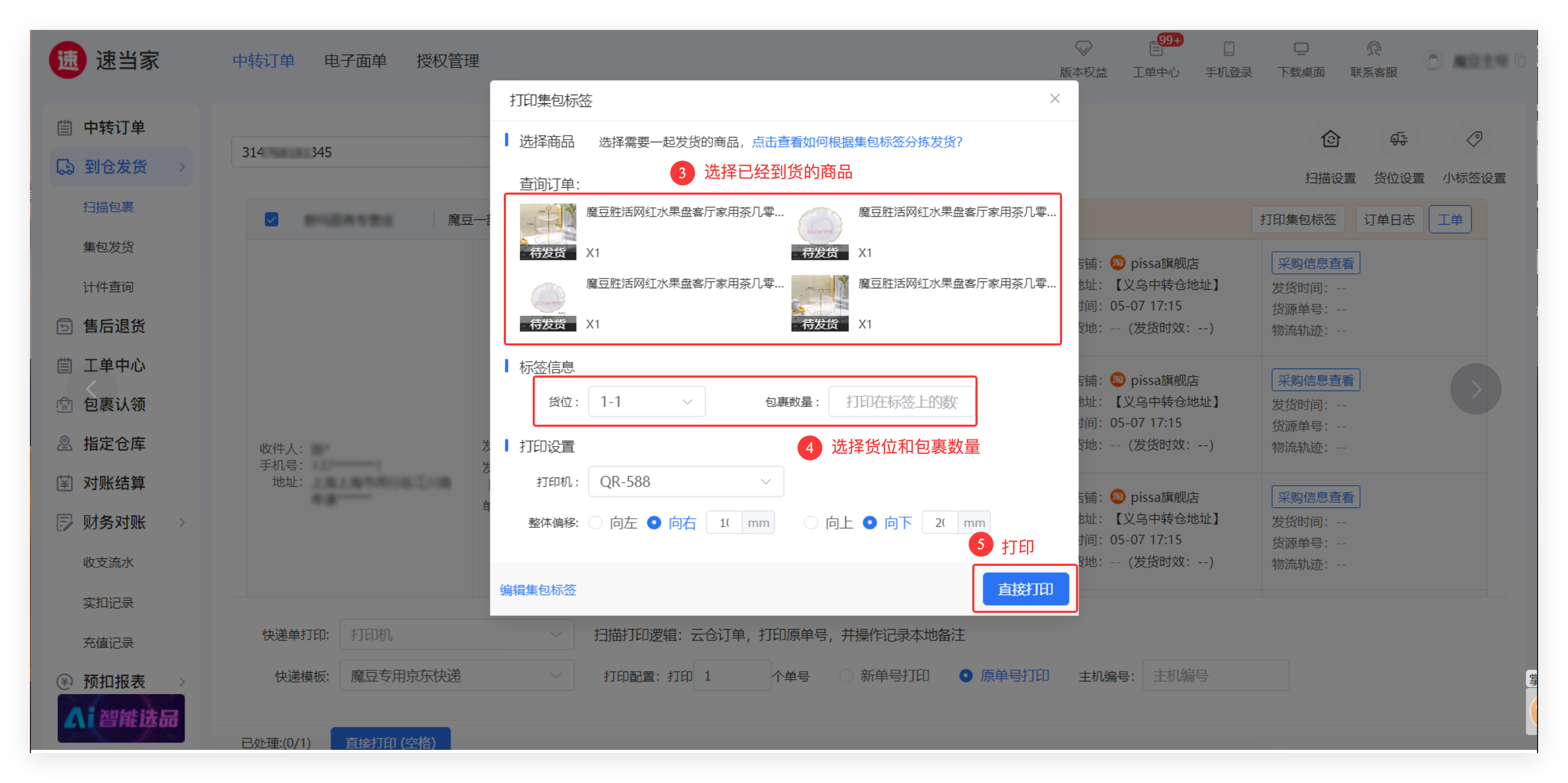Open the 货位 1-1 dropdown
Viewport: 1568px width, 783px height.
(x=647, y=402)
